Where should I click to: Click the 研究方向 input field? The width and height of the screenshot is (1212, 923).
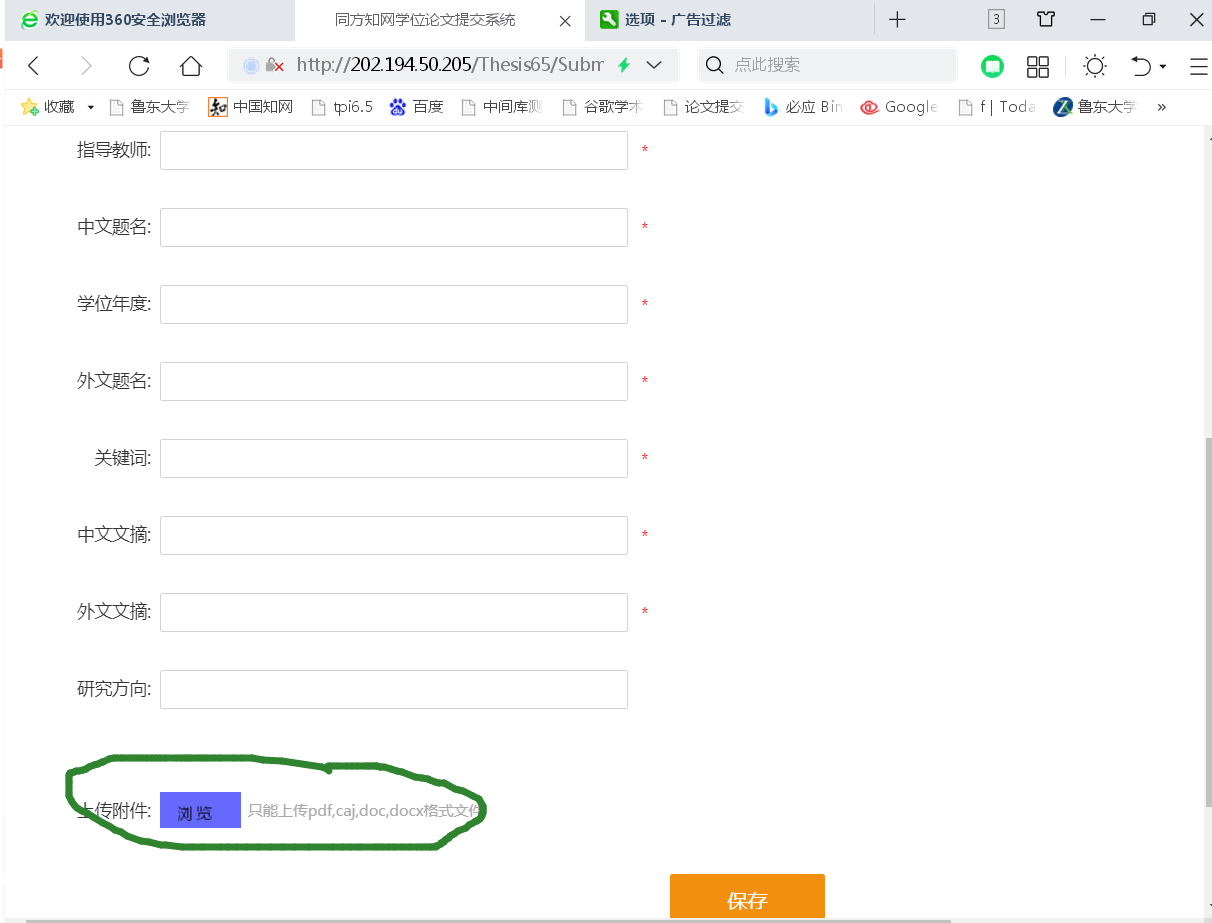(394, 689)
